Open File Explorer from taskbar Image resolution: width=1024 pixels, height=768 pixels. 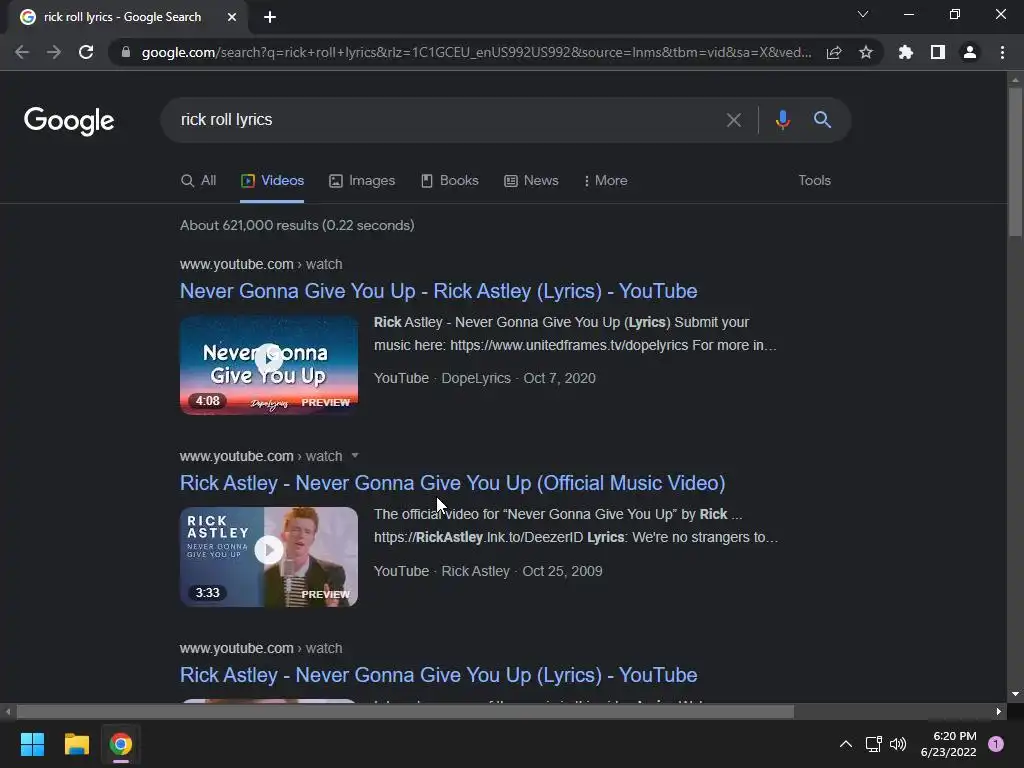(76, 744)
